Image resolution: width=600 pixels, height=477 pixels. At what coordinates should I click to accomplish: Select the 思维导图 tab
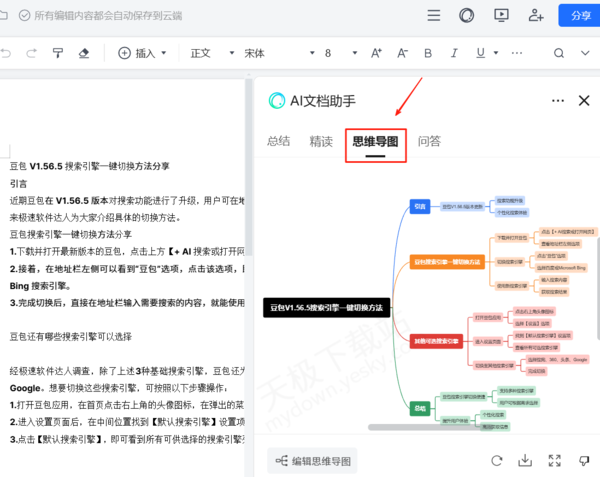pos(375,142)
